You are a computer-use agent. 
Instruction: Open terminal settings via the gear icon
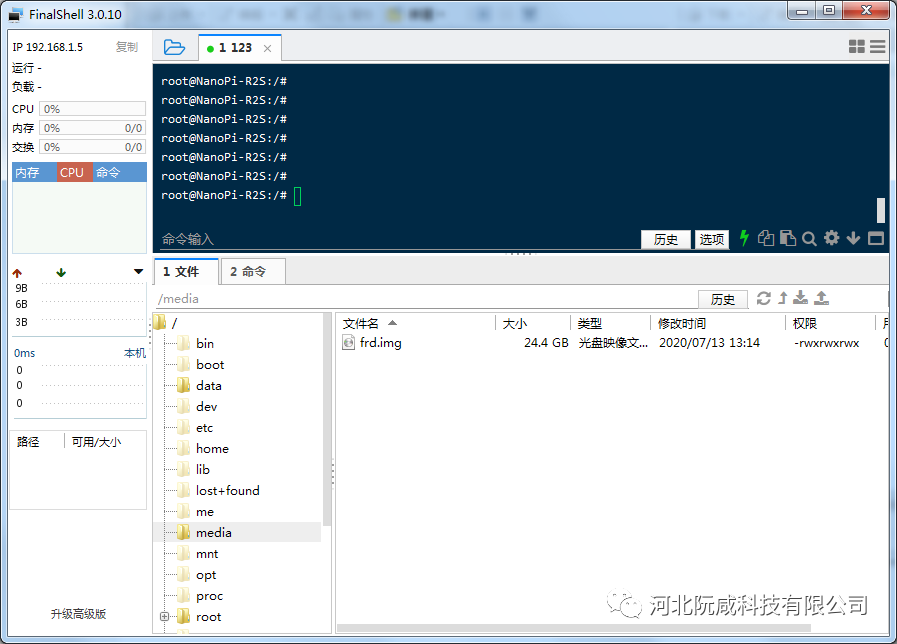tap(831, 238)
